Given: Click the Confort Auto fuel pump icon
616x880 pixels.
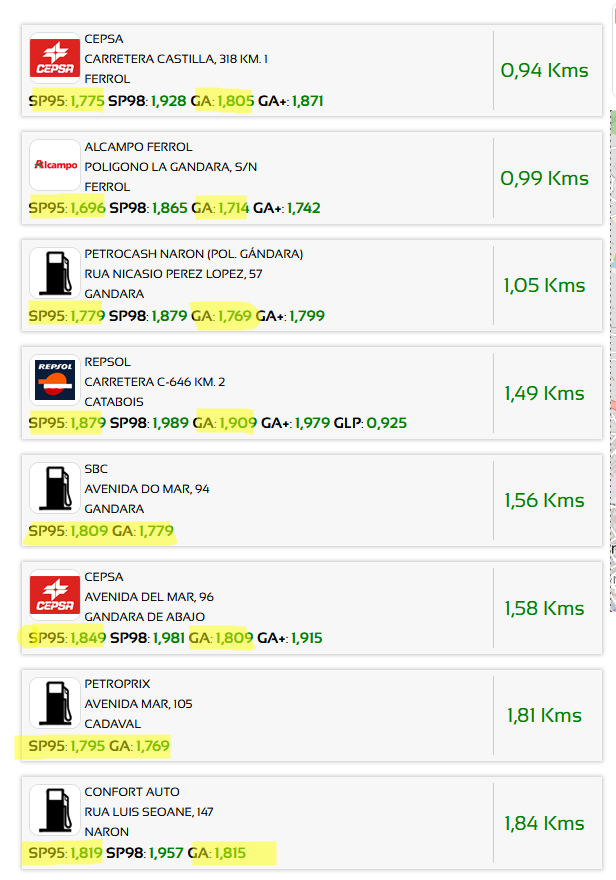Looking at the screenshot, I should pyautogui.click(x=54, y=810).
